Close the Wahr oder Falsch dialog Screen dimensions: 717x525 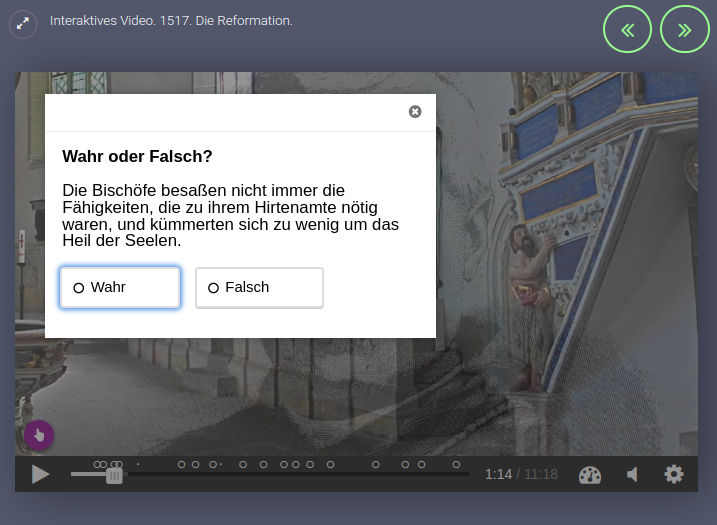[x=415, y=112]
